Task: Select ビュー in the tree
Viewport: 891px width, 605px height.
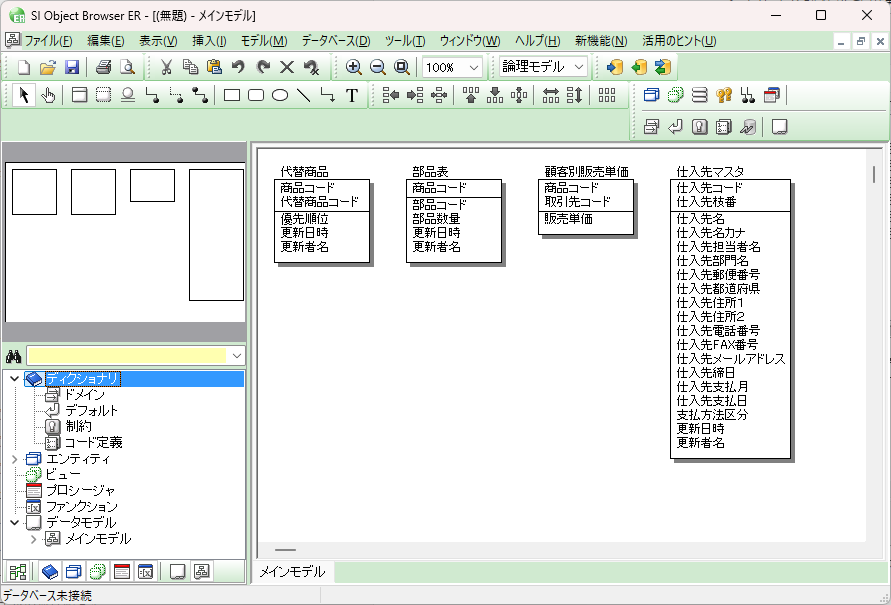Action: click(x=63, y=474)
